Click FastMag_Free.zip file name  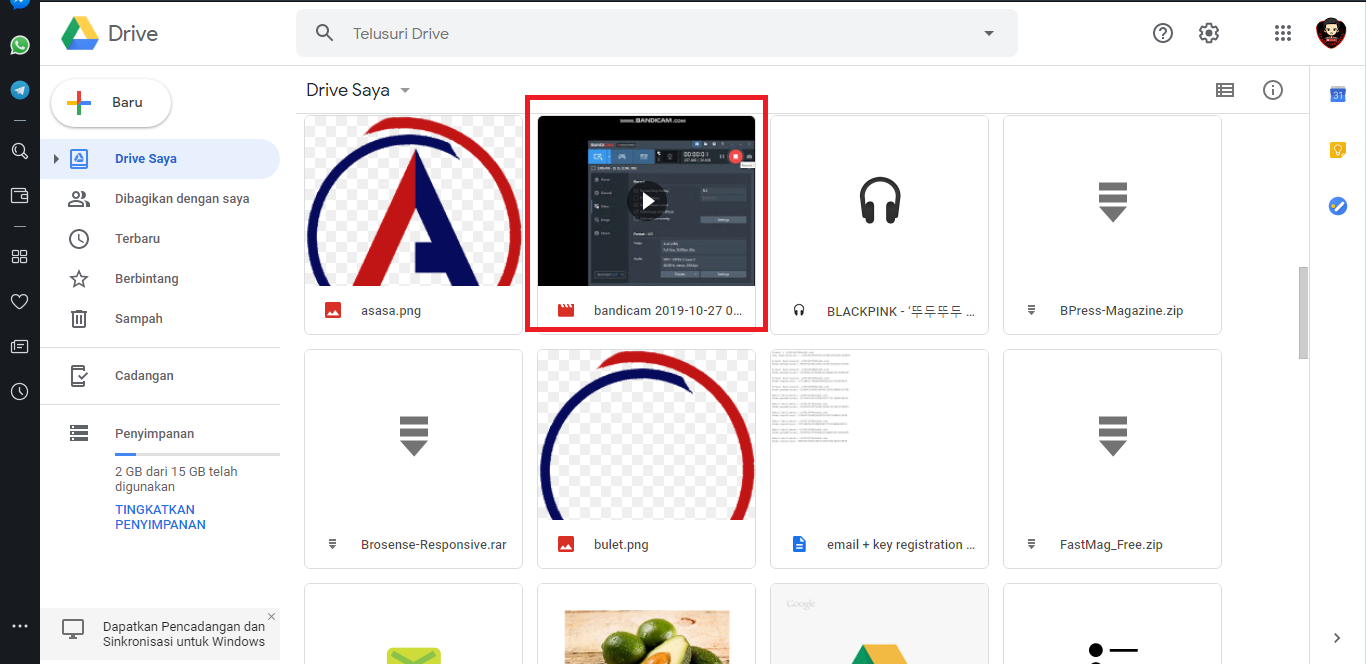pyautogui.click(x=1111, y=545)
